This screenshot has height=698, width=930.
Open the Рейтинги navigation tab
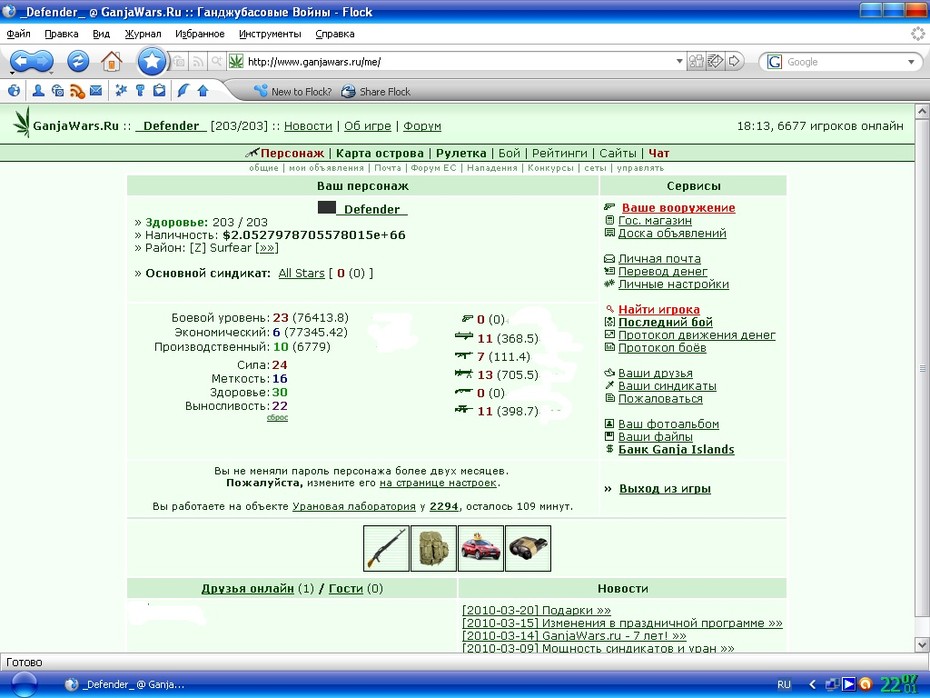pos(559,153)
